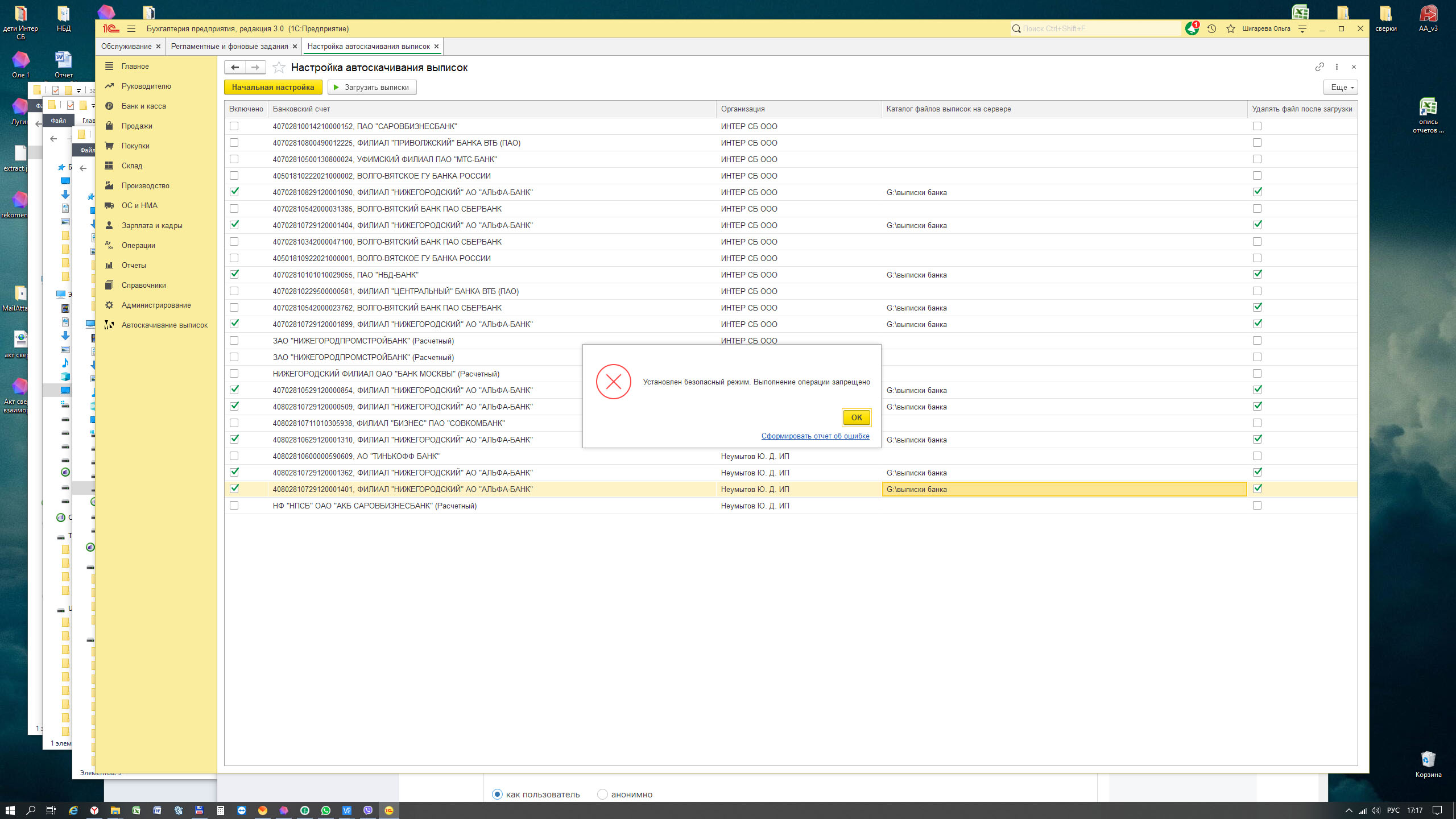Open the 'Корзина' recycle bin desktop icon

click(x=1428, y=764)
